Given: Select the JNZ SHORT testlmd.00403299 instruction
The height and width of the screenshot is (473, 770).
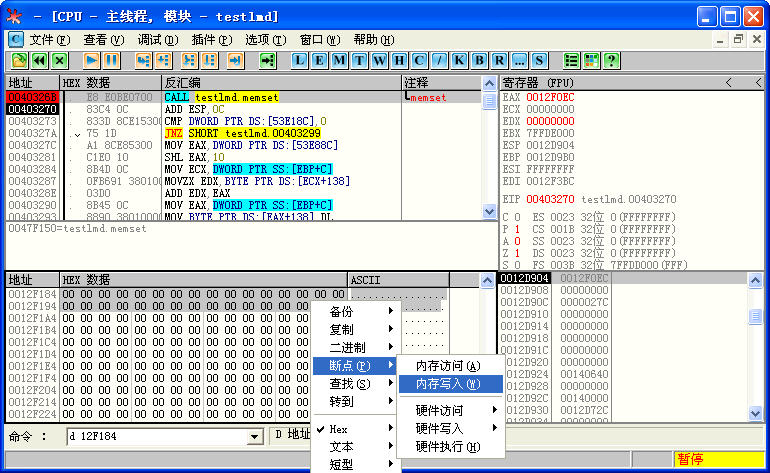Looking at the screenshot, I should pos(243,133).
